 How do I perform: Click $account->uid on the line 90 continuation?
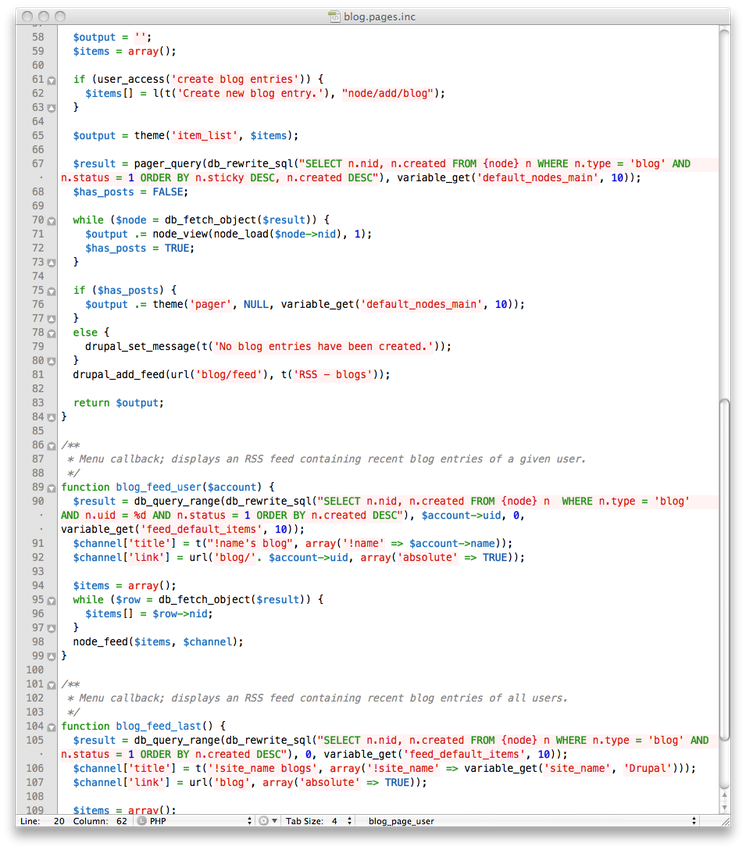coord(461,515)
